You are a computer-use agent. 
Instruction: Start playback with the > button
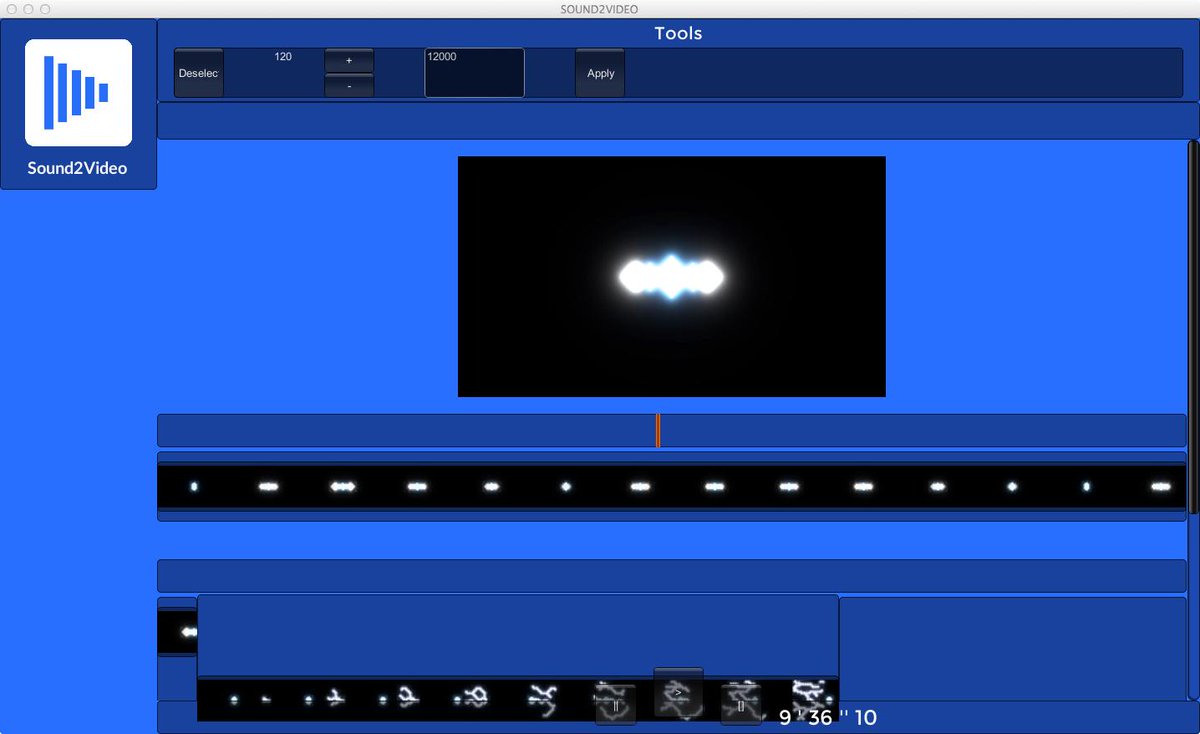(x=678, y=692)
